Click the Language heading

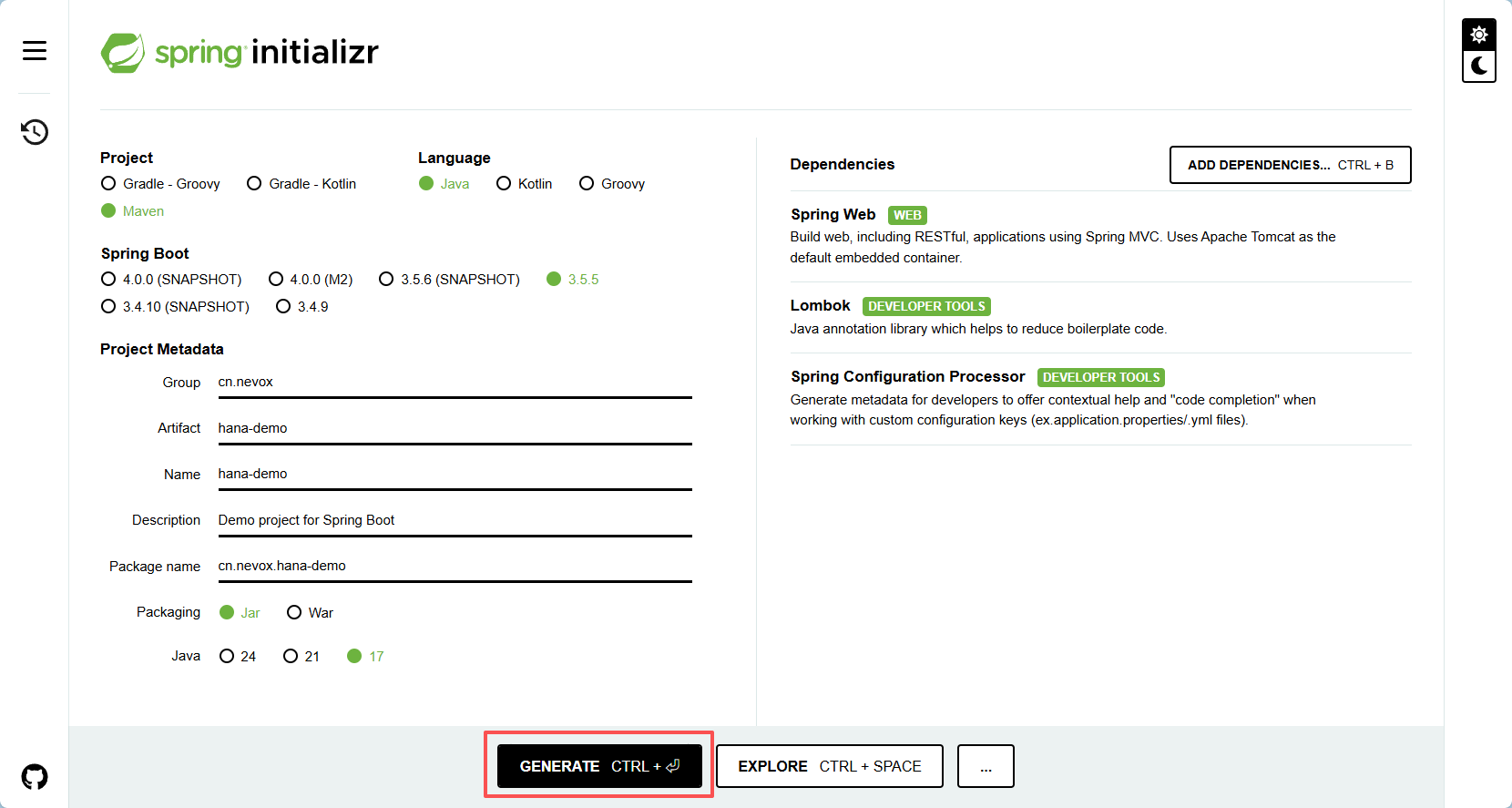point(455,159)
